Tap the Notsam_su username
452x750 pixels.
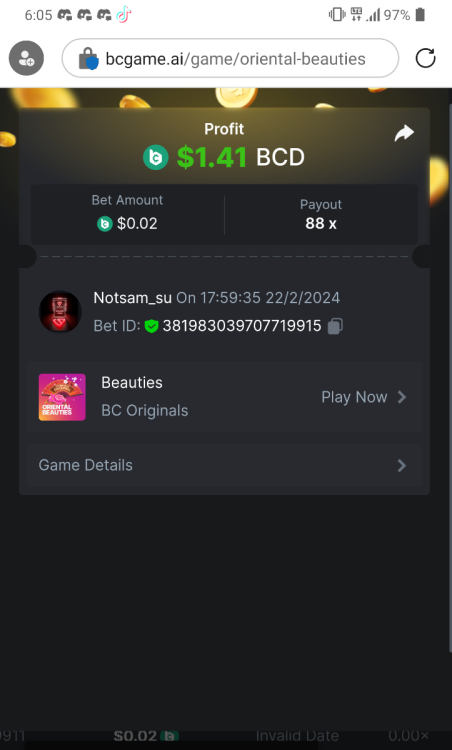[132, 298]
